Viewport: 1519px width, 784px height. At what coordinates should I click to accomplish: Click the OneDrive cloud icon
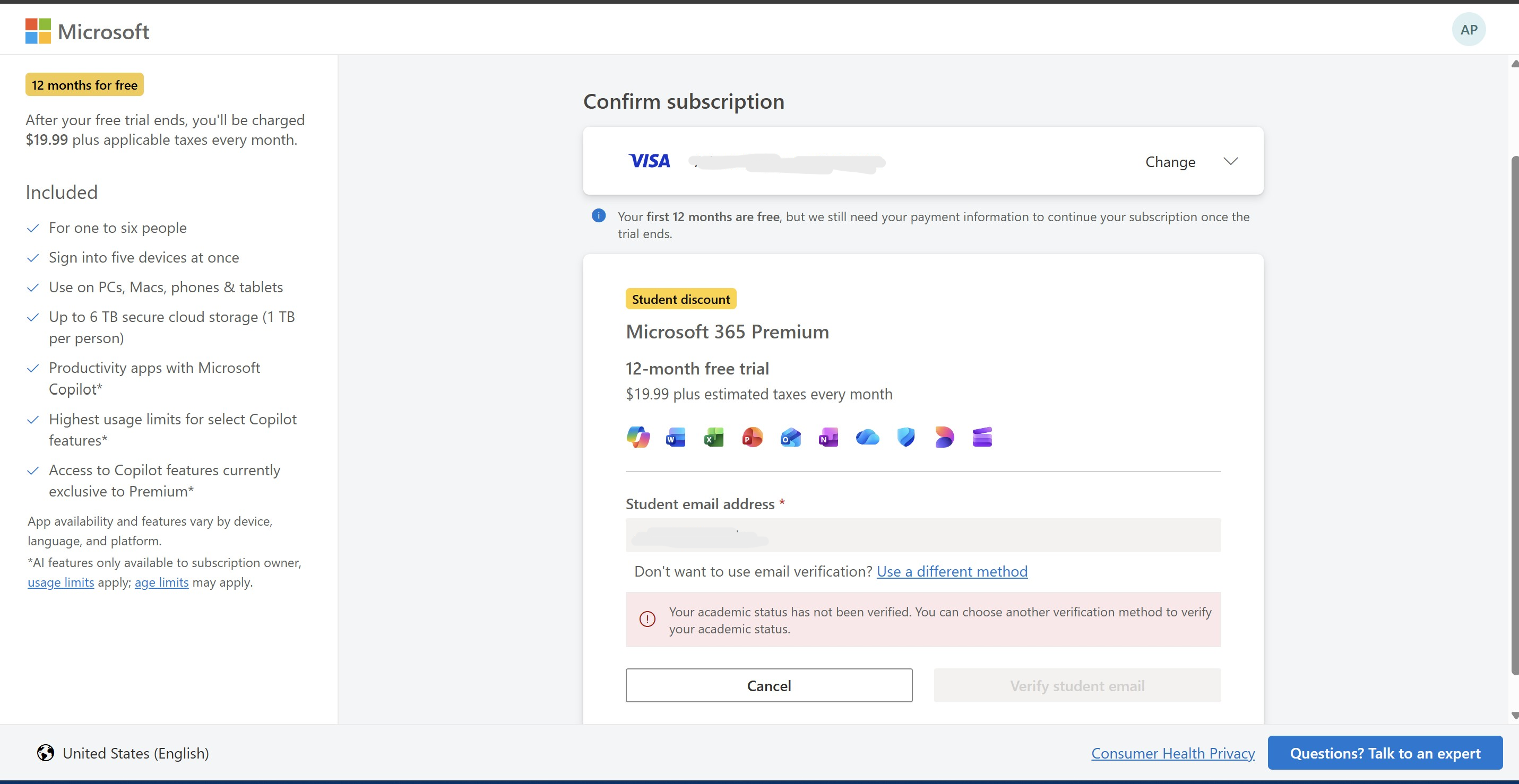click(867, 438)
